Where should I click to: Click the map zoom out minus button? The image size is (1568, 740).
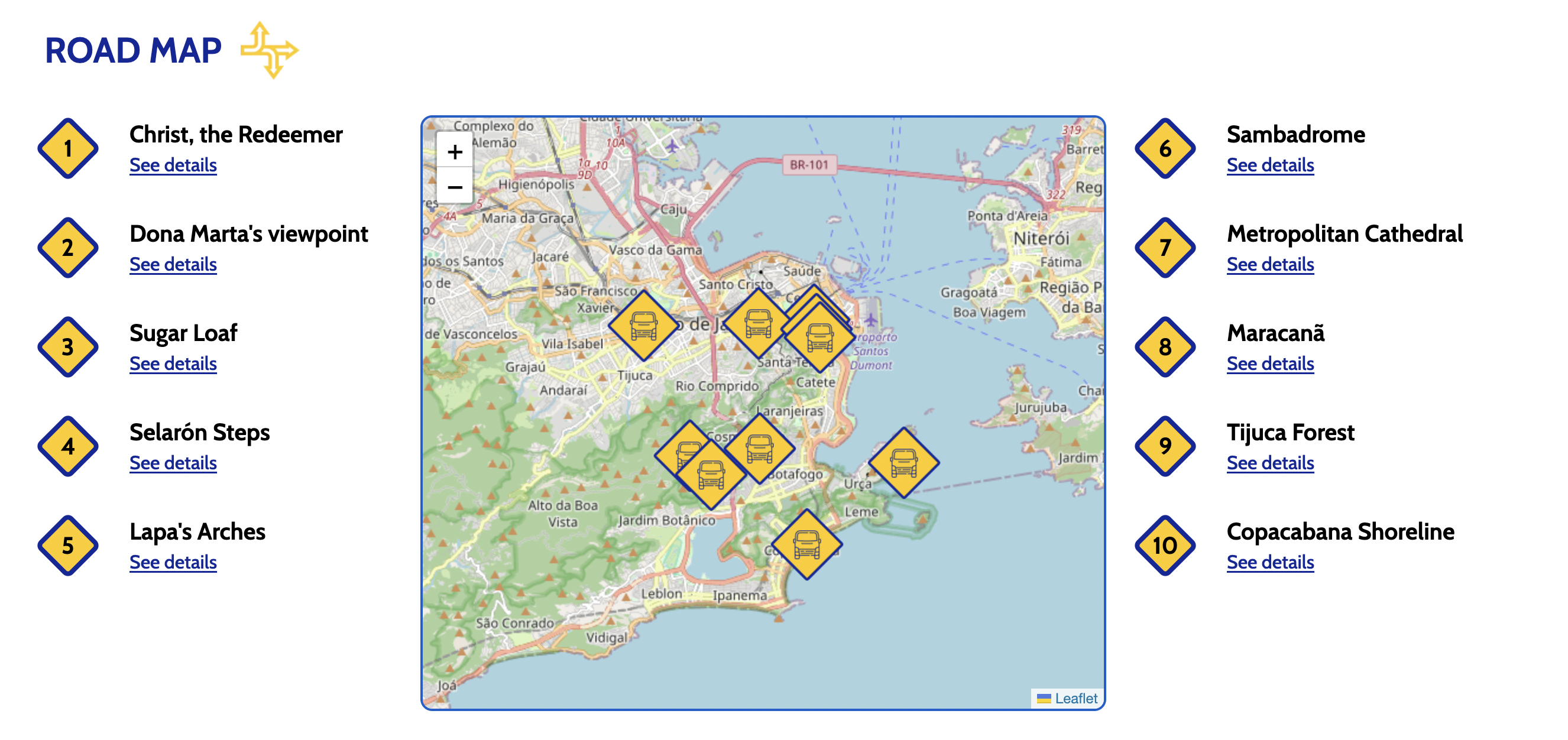[x=454, y=187]
